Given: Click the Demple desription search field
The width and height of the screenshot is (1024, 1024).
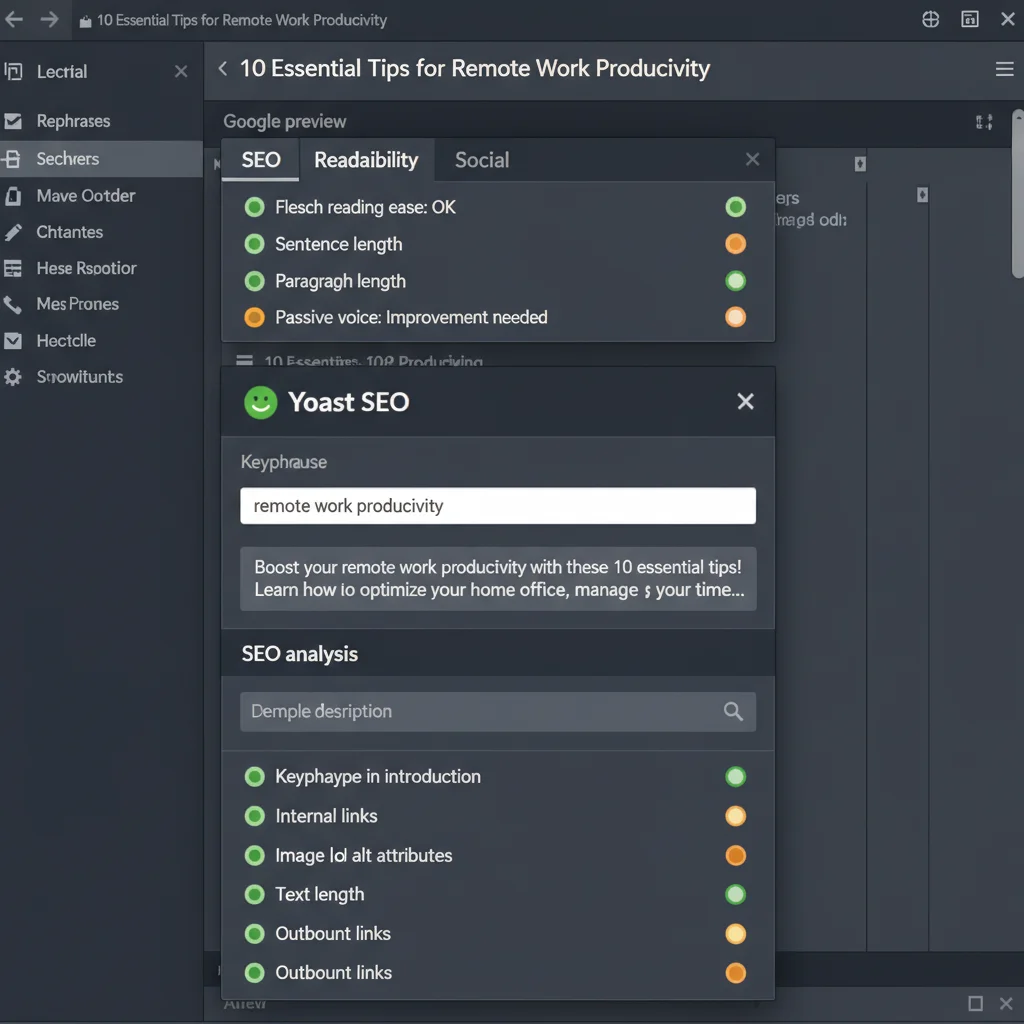Looking at the screenshot, I should pos(498,711).
